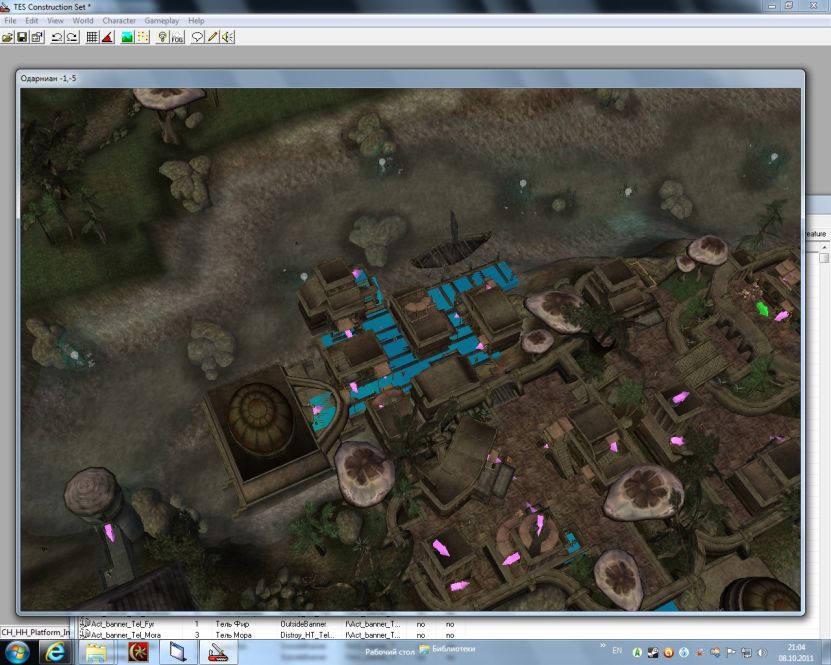Click the network tray icon
The image size is (831, 665).
click(x=746, y=652)
